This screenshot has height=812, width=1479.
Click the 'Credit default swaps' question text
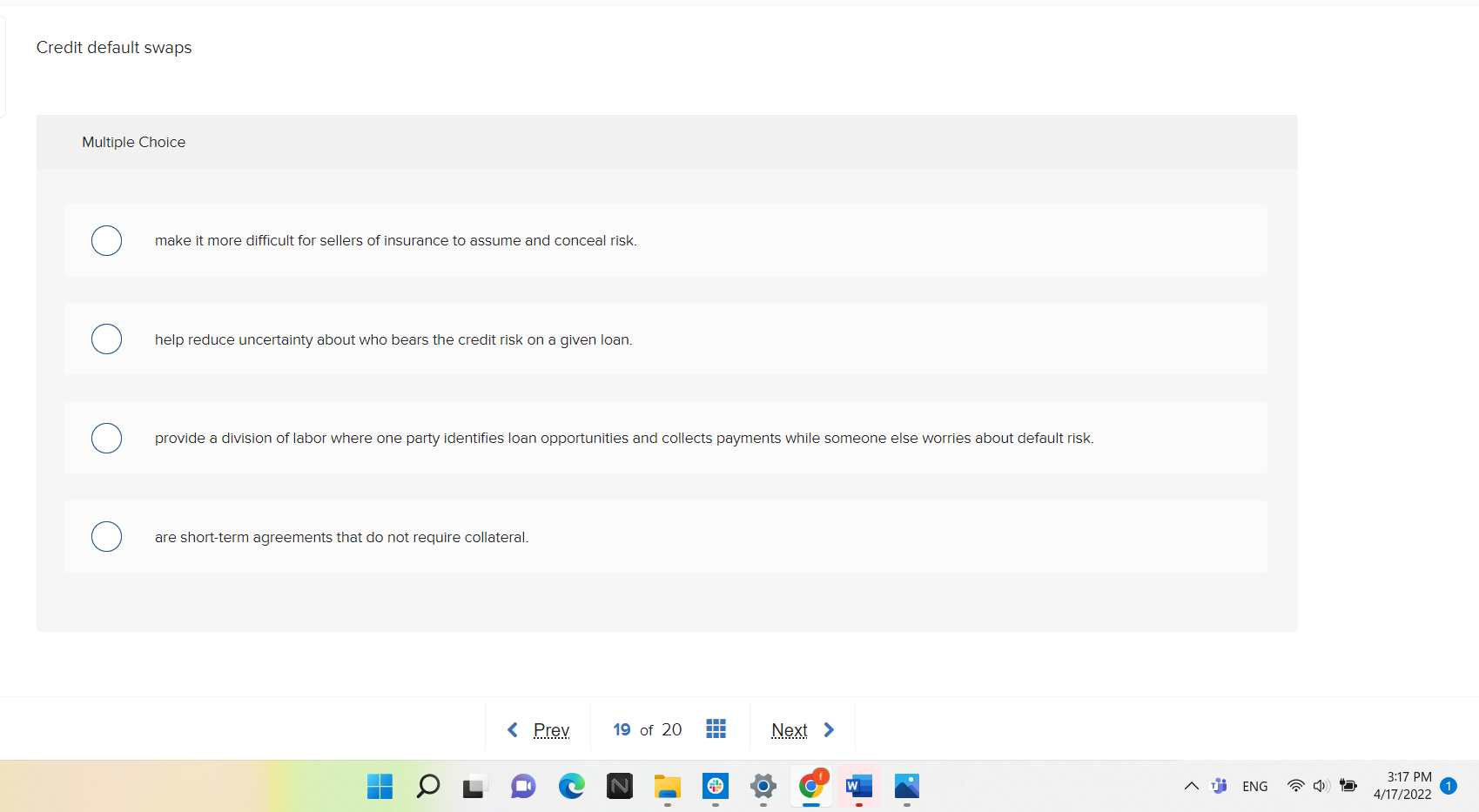(x=114, y=48)
